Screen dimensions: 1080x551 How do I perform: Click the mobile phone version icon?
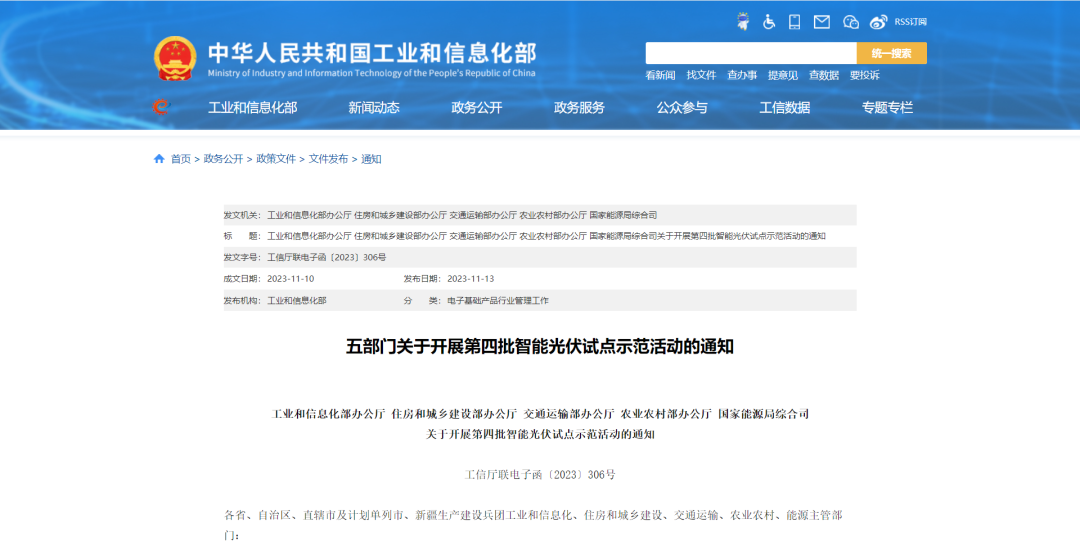(x=795, y=21)
